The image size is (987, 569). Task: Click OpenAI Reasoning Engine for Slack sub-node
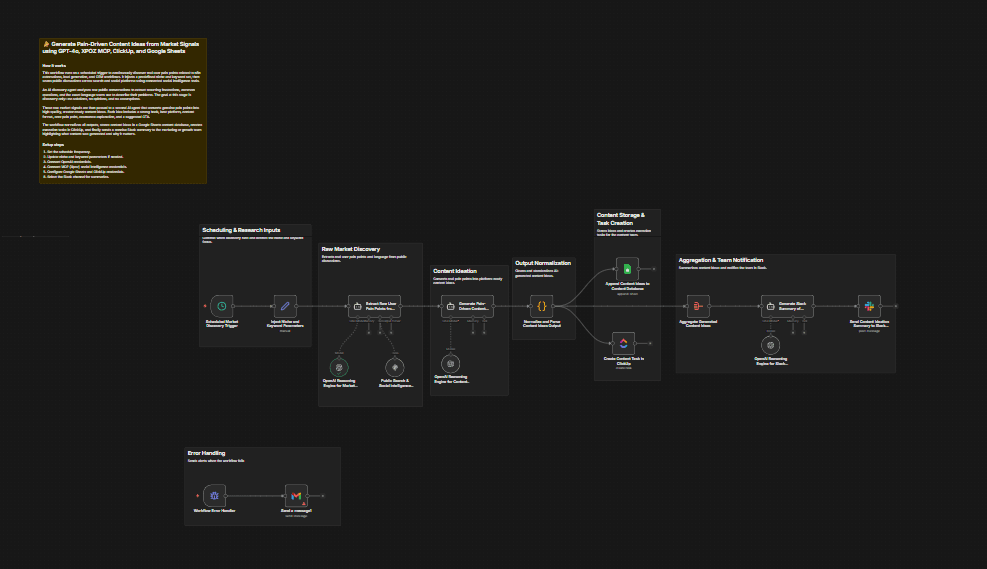771,344
